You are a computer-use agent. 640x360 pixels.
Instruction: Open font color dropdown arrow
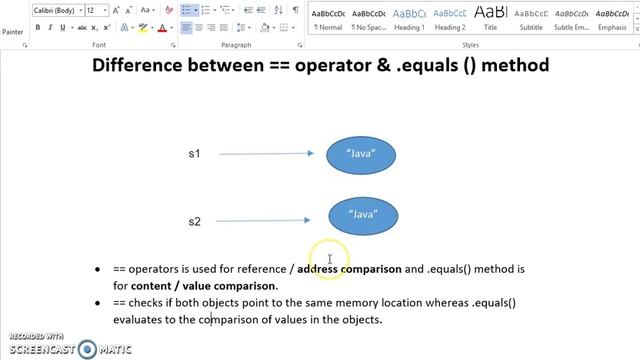pos(171,28)
